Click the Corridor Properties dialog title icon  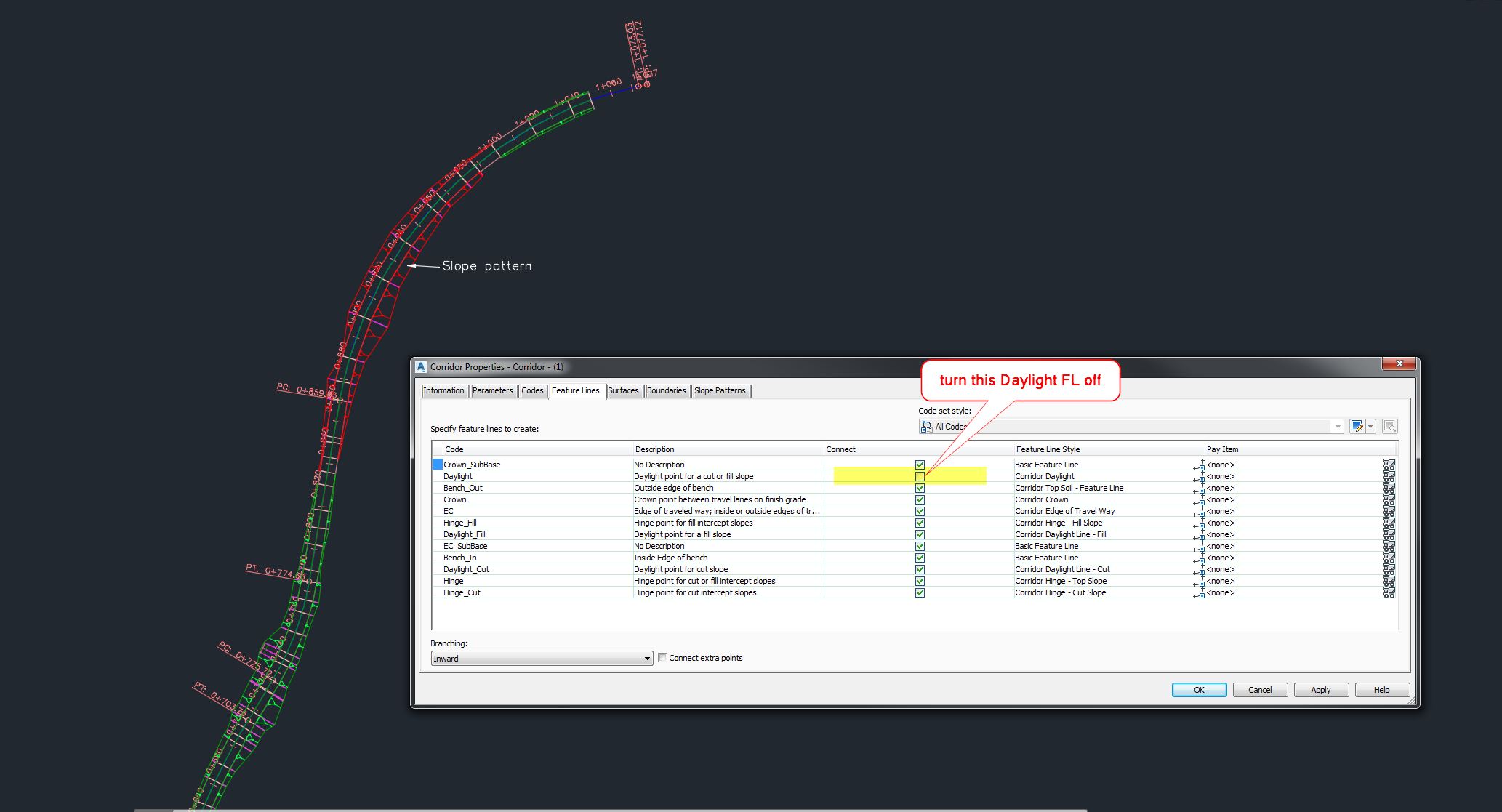[x=421, y=367]
